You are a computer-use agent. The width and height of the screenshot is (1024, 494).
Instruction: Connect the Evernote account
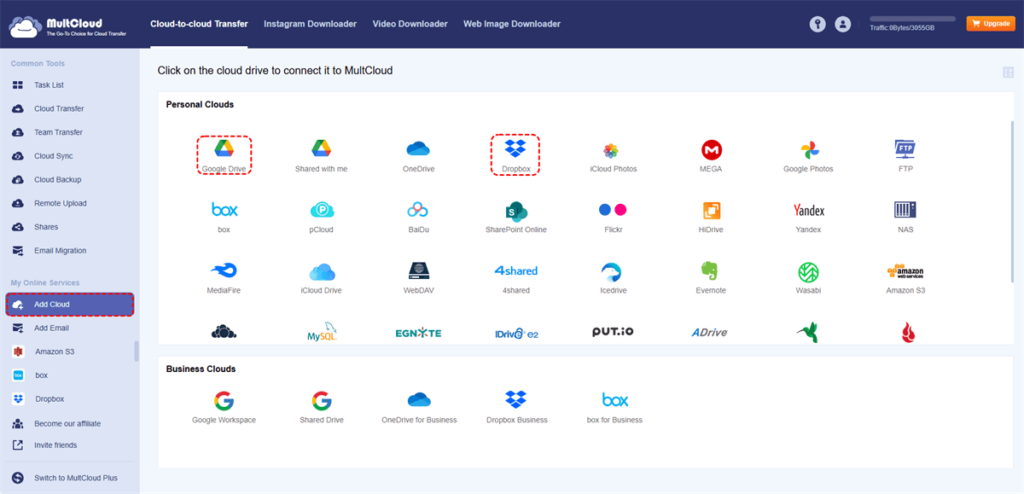(711, 278)
